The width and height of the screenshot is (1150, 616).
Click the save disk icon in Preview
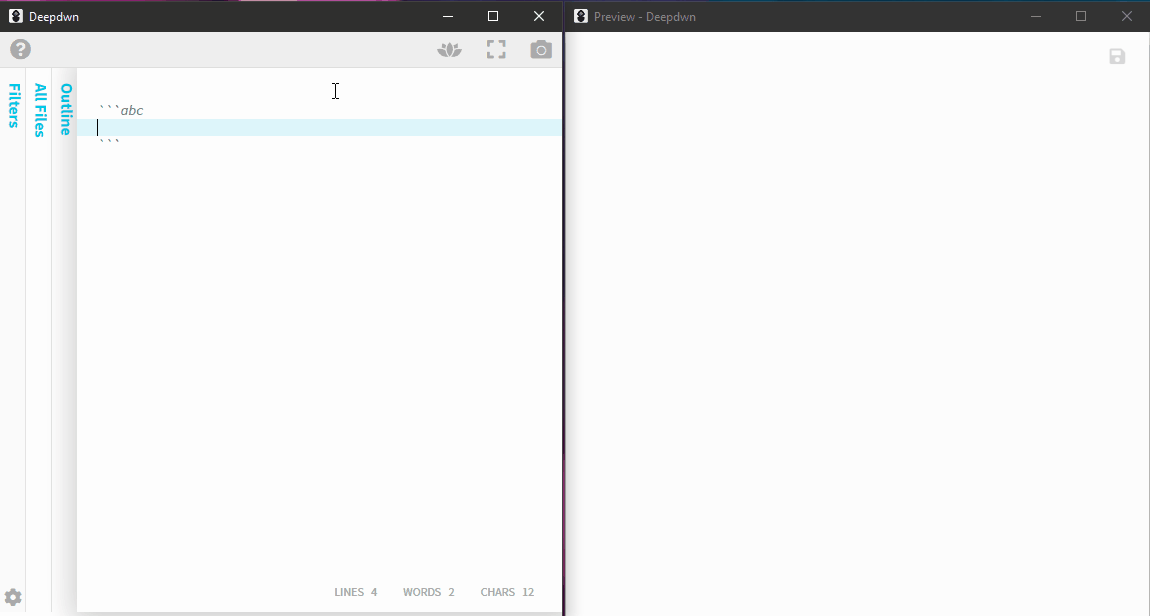click(x=1117, y=56)
